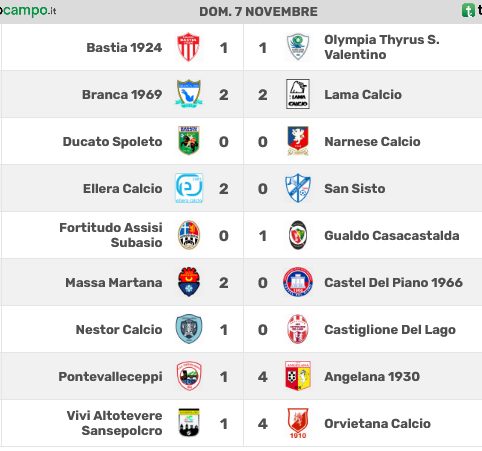Select the Ellera Calcio badge
The image size is (482, 451).
pyautogui.click(x=189, y=188)
